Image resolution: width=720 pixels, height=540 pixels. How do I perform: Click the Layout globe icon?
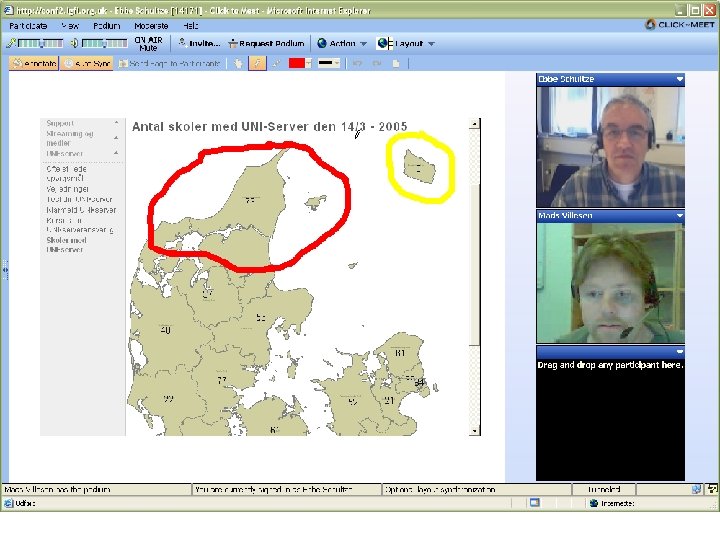tap(384, 44)
